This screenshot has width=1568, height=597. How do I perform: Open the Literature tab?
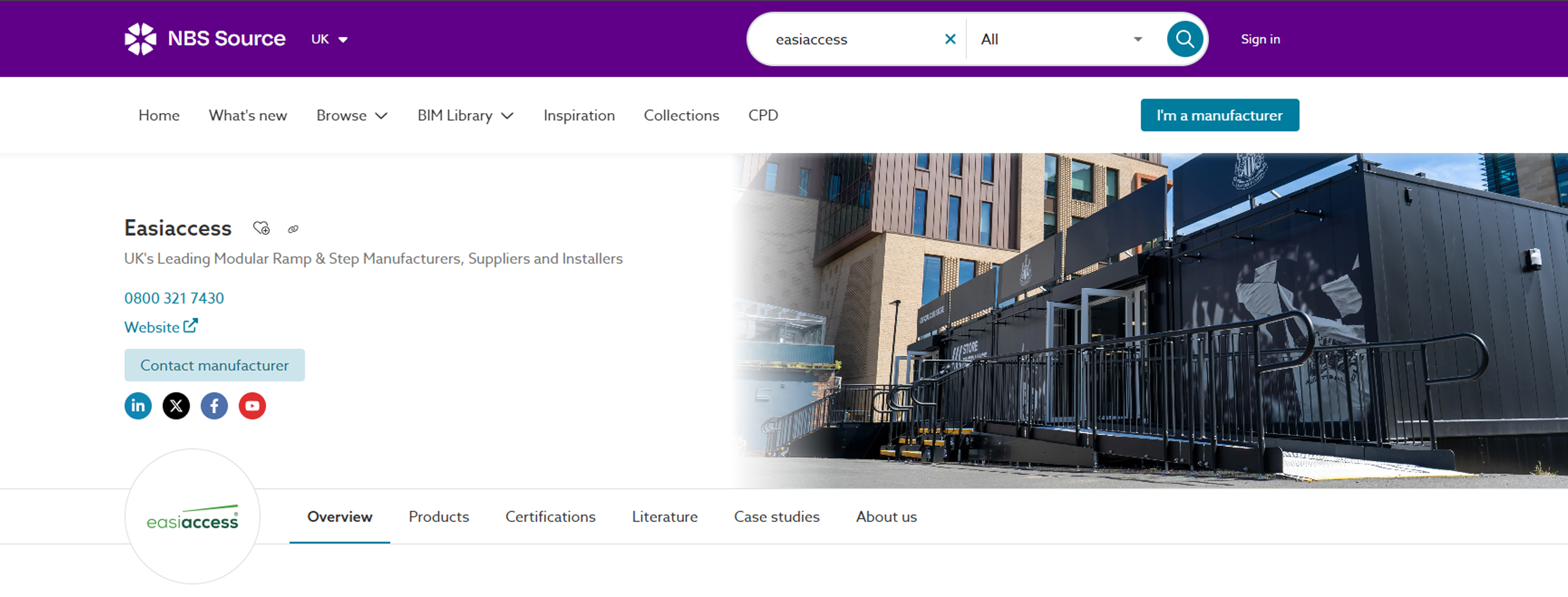click(x=665, y=517)
